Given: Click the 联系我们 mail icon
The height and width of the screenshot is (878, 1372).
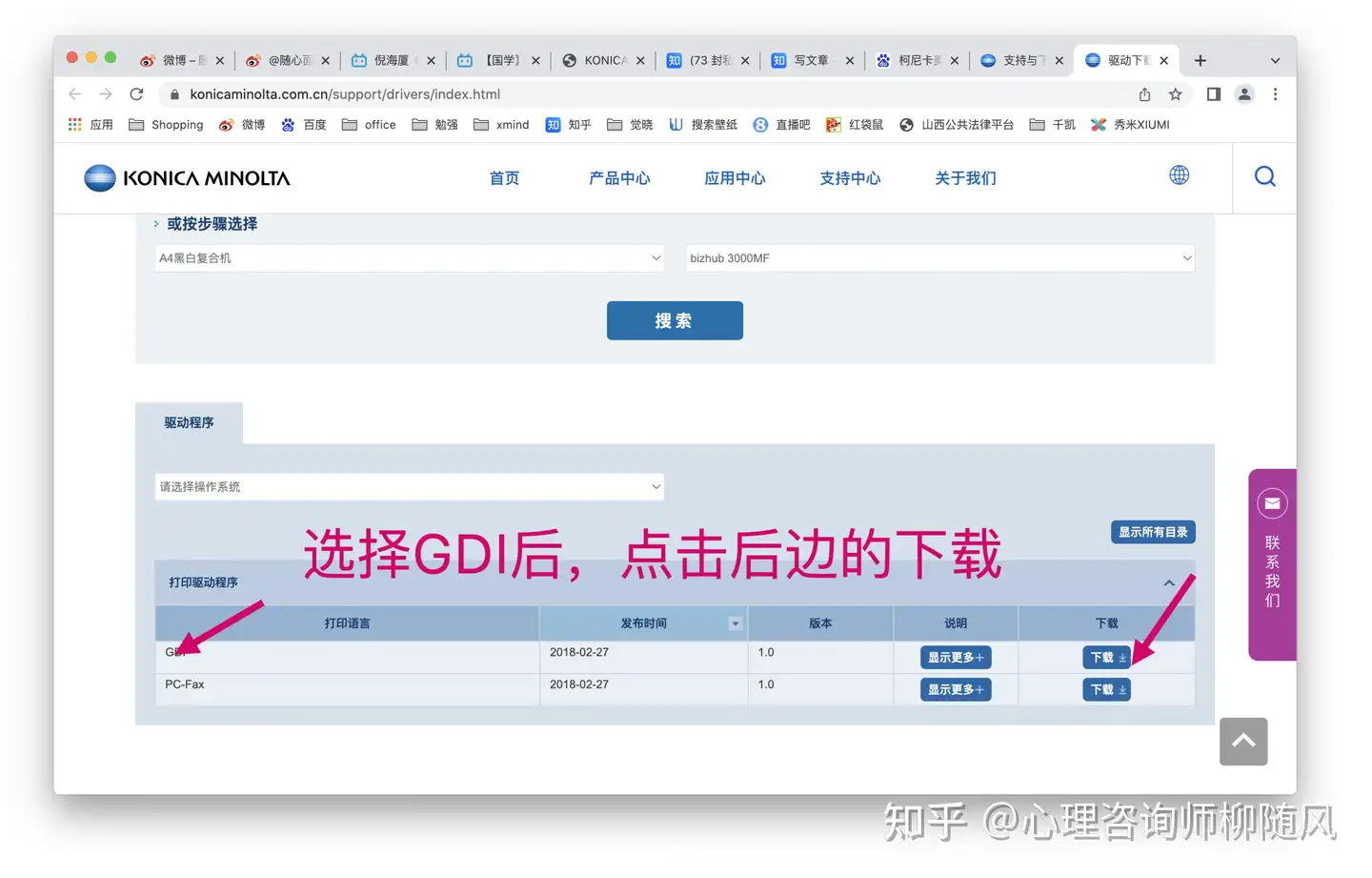Looking at the screenshot, I should [x=1272, y=503].
